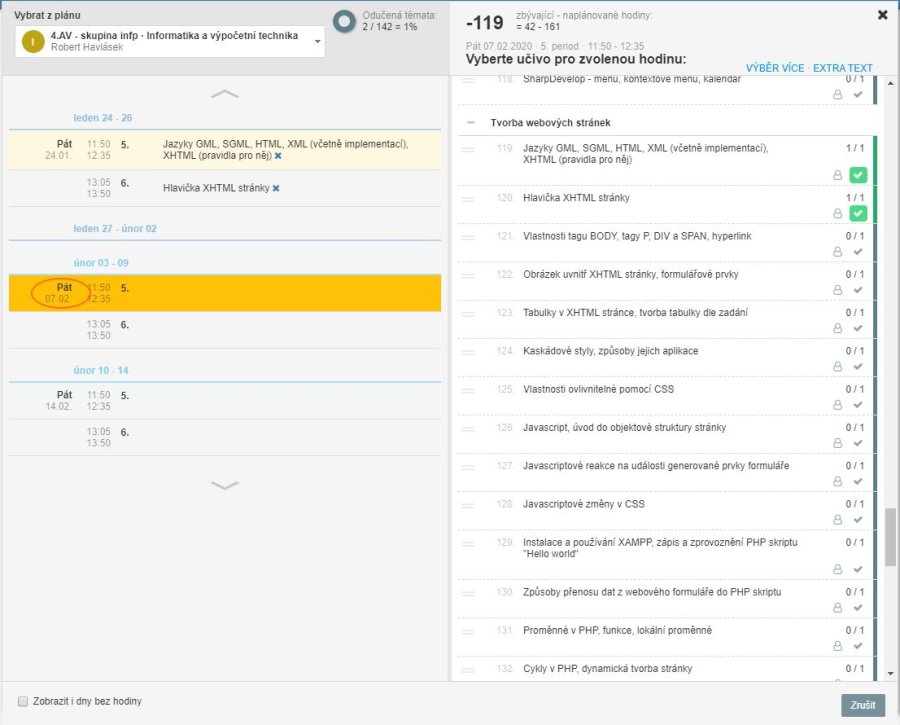The height and width of the screenshot is (725, 900).
Task: Mark topic 122 as taught with checkmark
Action: 858,290
